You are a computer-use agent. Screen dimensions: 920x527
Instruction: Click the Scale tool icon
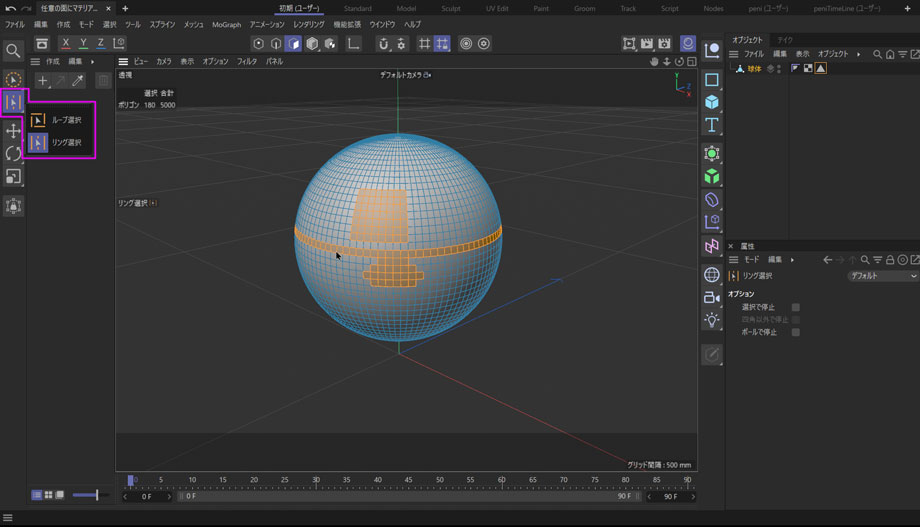pyautogui.click(x=13, y=176)
